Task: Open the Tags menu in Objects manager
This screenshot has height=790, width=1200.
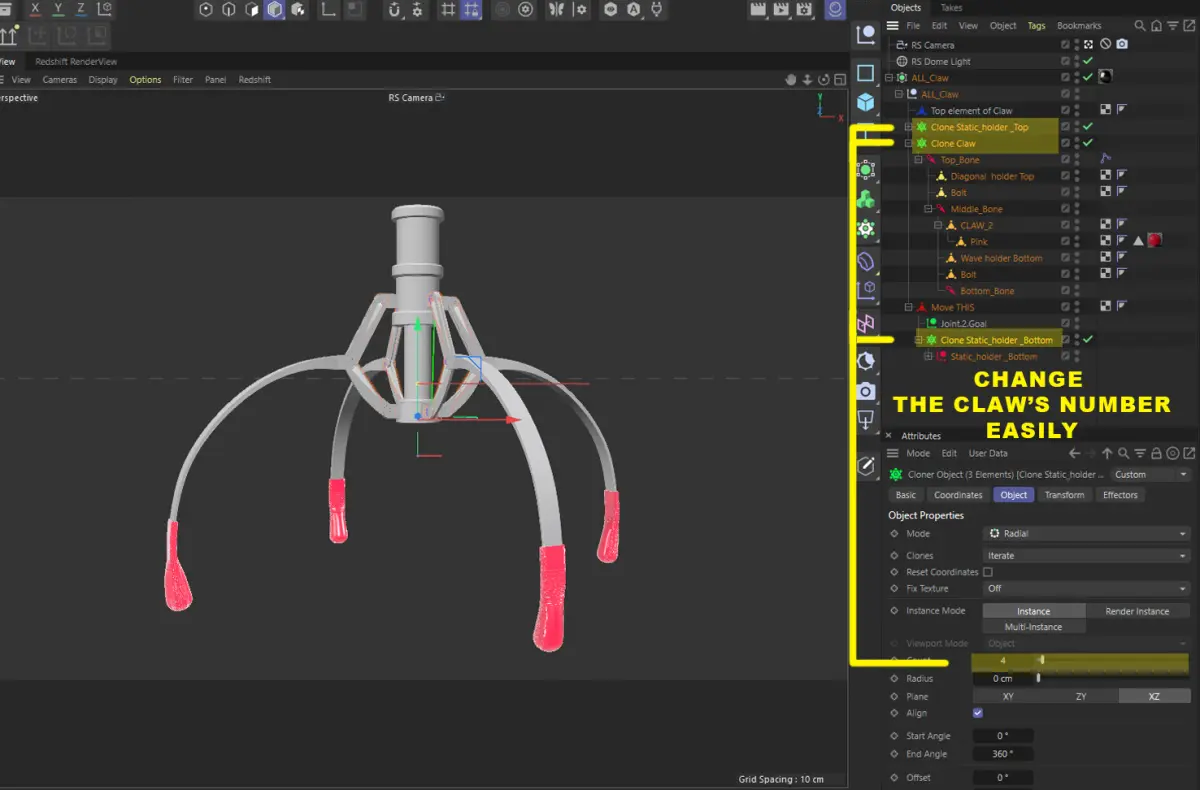Action: tap(1036, 26)
